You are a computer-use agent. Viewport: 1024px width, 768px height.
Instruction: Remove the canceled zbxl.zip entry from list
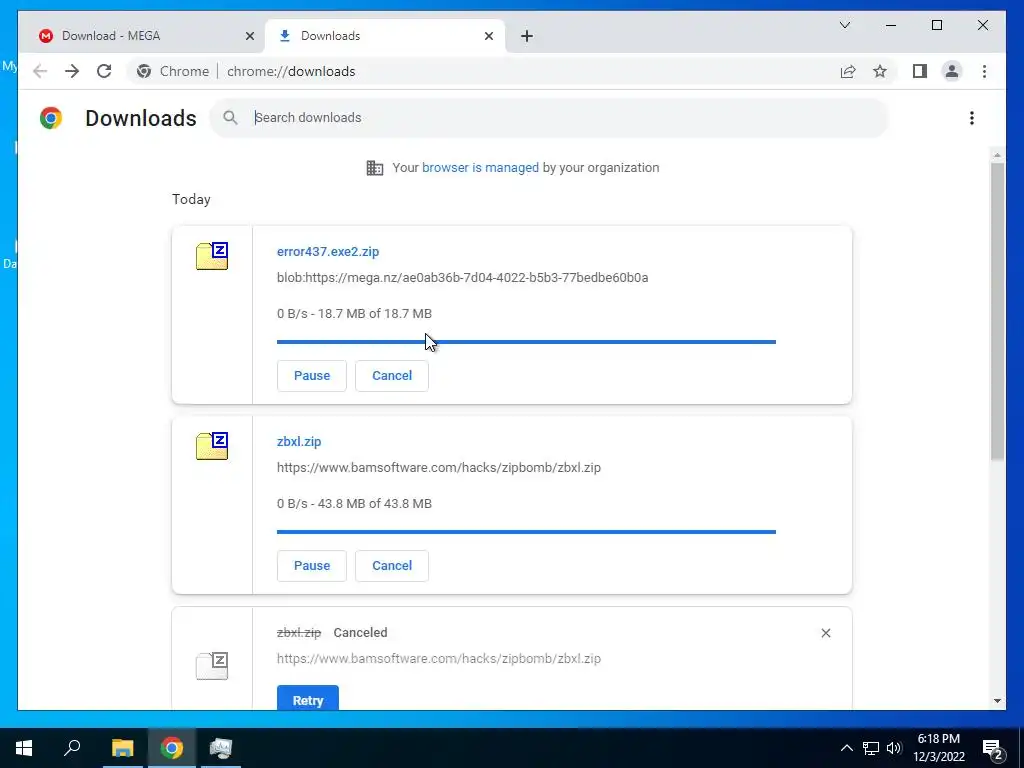tap(825, 633)
